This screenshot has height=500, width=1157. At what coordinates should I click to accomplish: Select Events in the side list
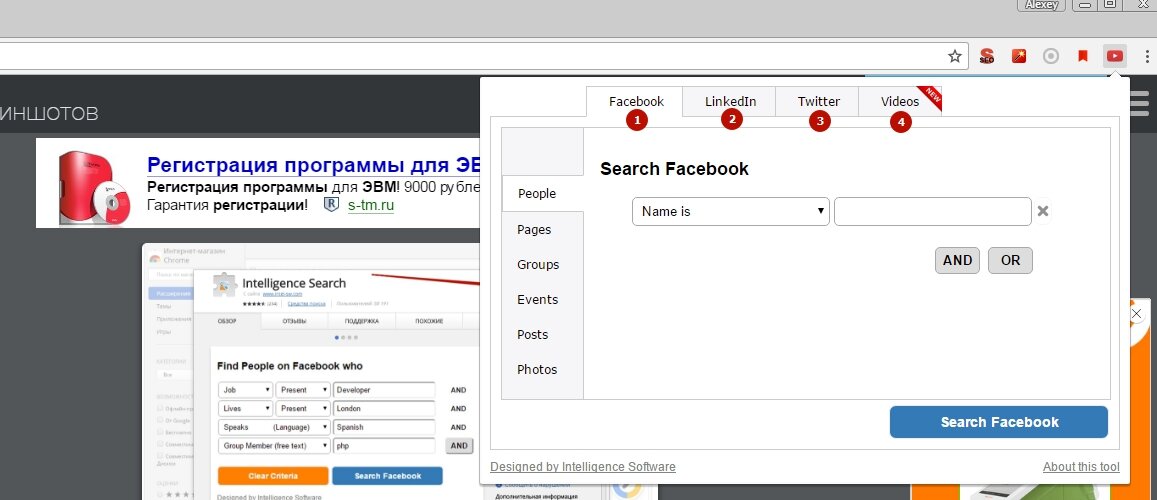[537, 299]
